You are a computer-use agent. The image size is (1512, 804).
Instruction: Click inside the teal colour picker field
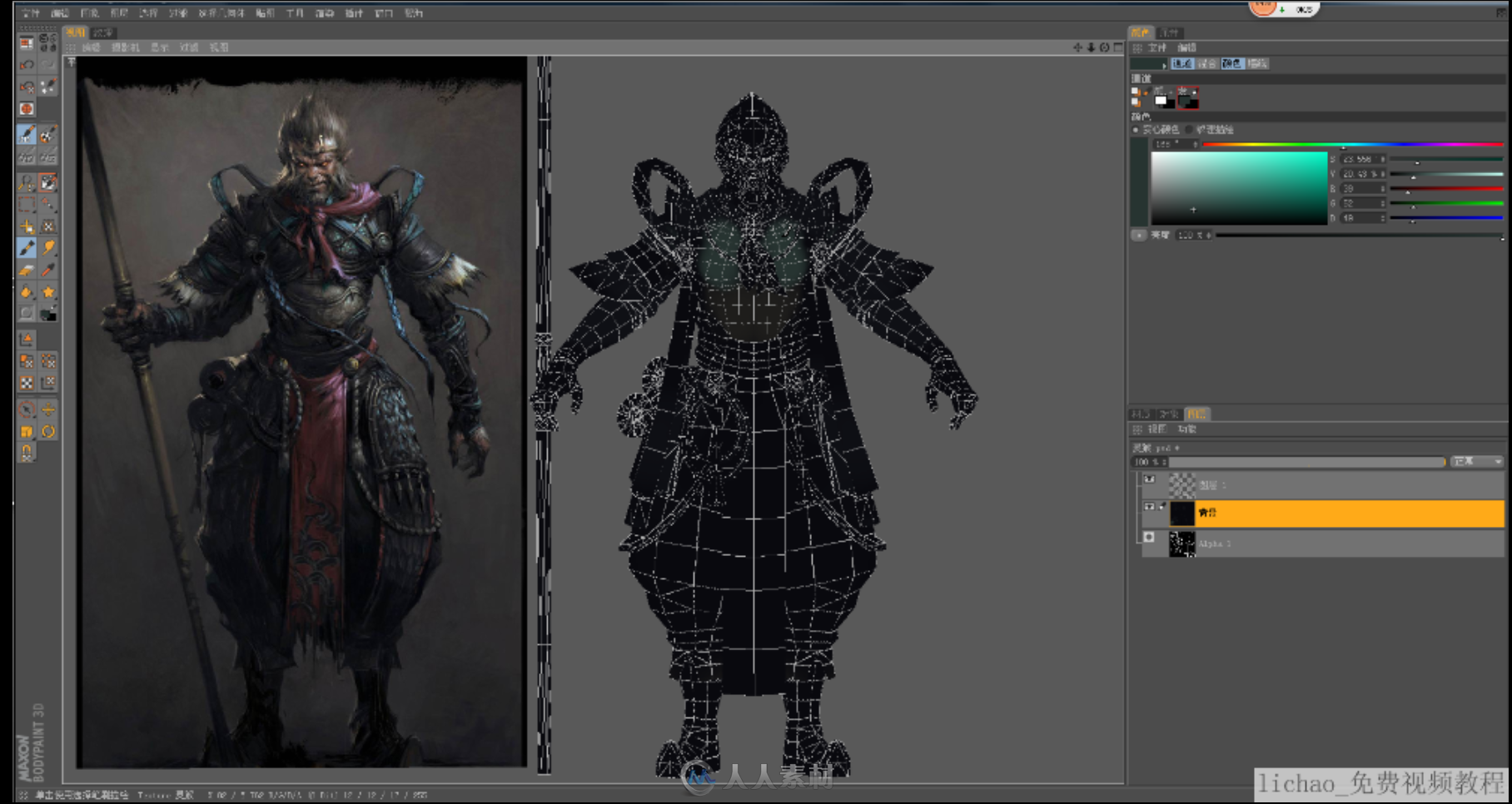point(1239,188)
